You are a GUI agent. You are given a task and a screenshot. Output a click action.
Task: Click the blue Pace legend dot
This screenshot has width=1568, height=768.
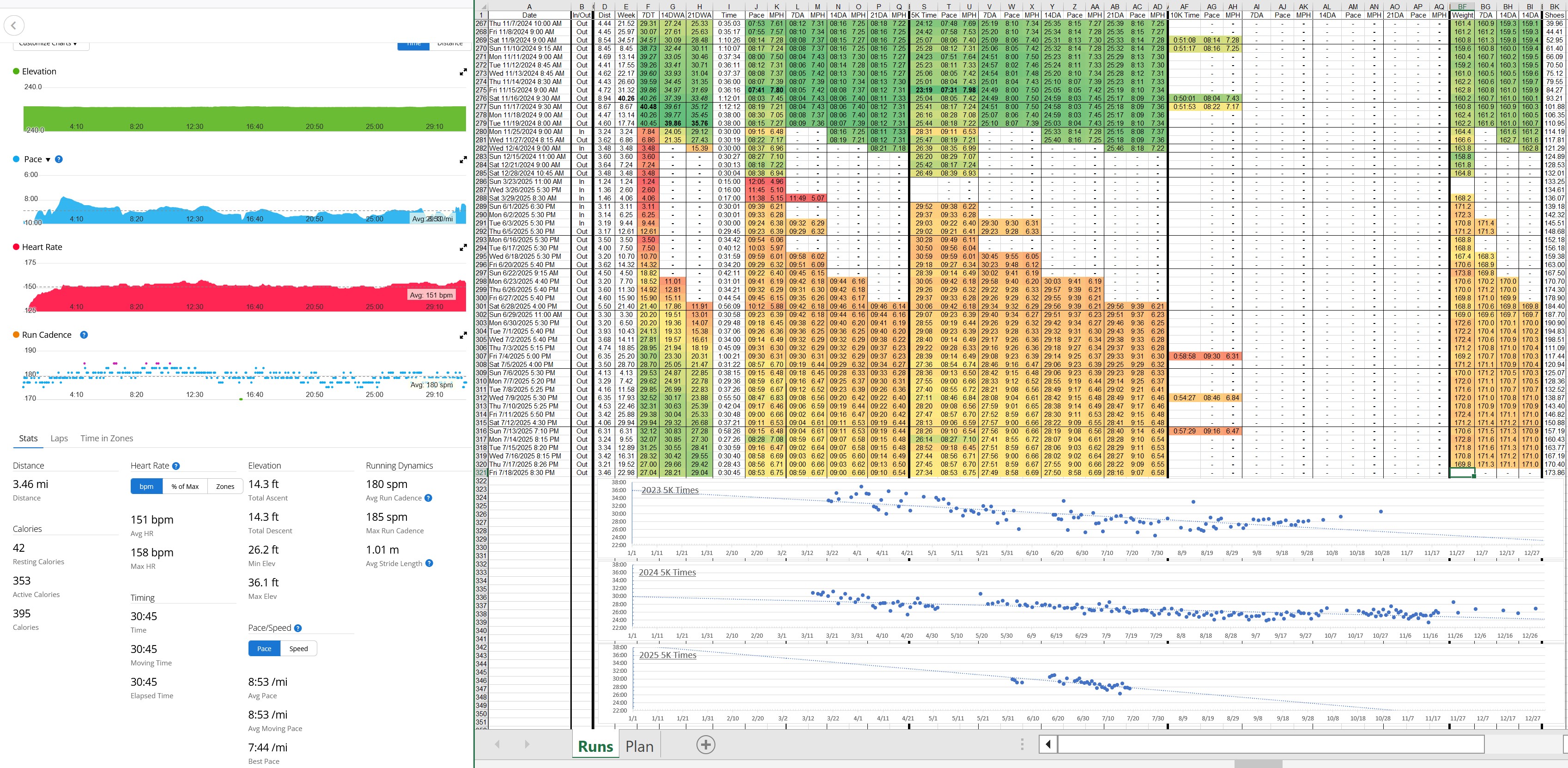[x=17, y=159]
